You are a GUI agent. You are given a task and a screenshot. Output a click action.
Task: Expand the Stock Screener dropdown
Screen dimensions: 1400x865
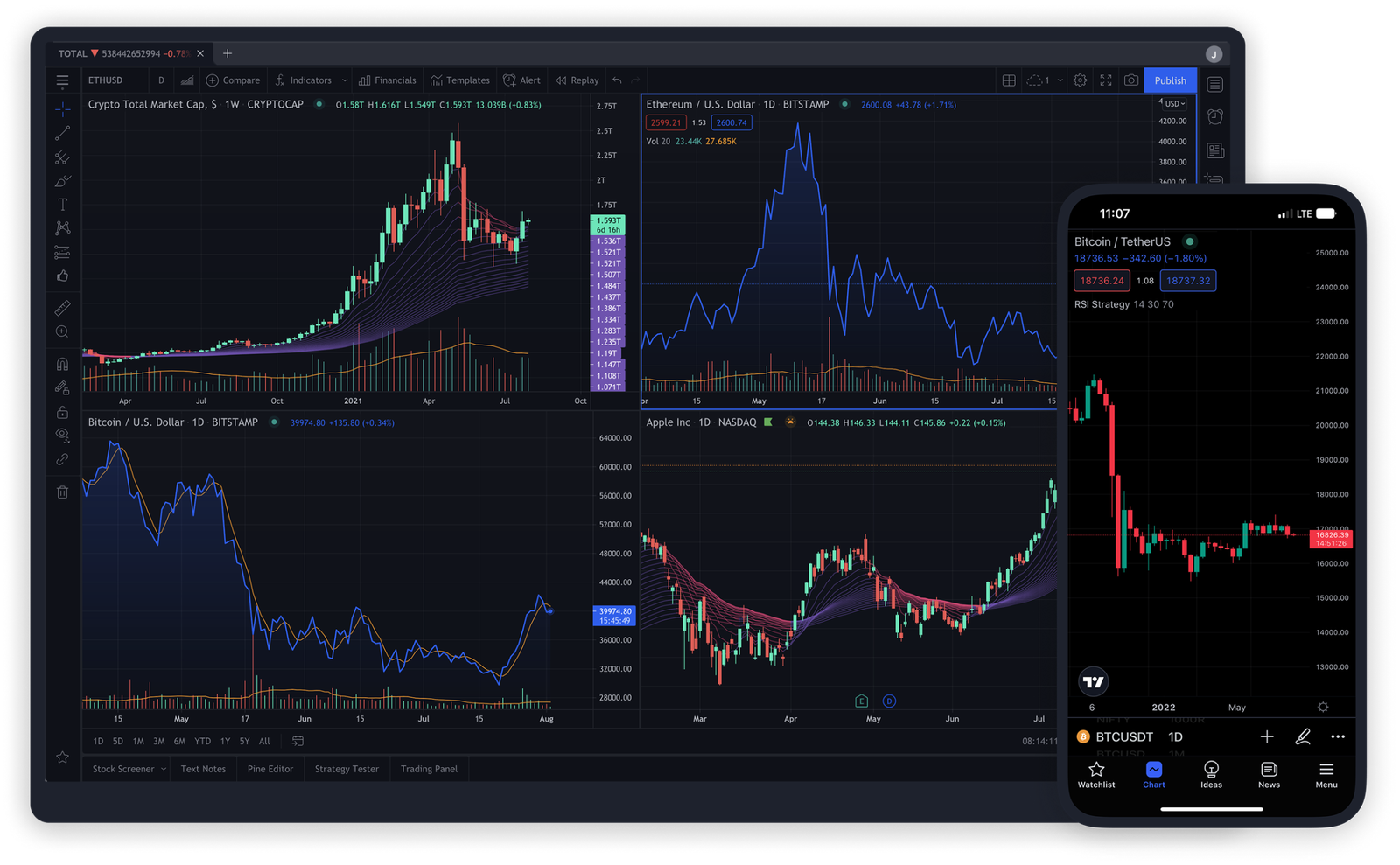click(x=163, y=770)
